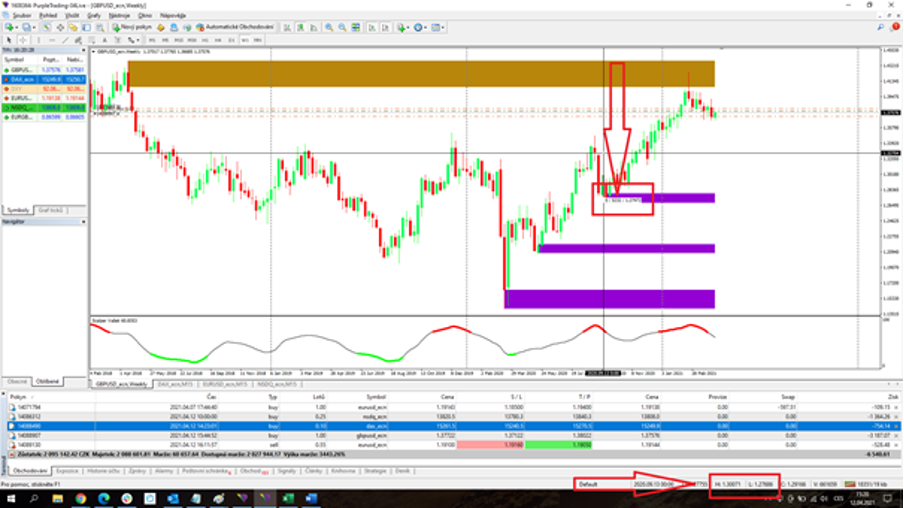The height and width of the screenshot is (508, 904).
Task: Switch timeframe to W1
Action: [x=245, y=40]
